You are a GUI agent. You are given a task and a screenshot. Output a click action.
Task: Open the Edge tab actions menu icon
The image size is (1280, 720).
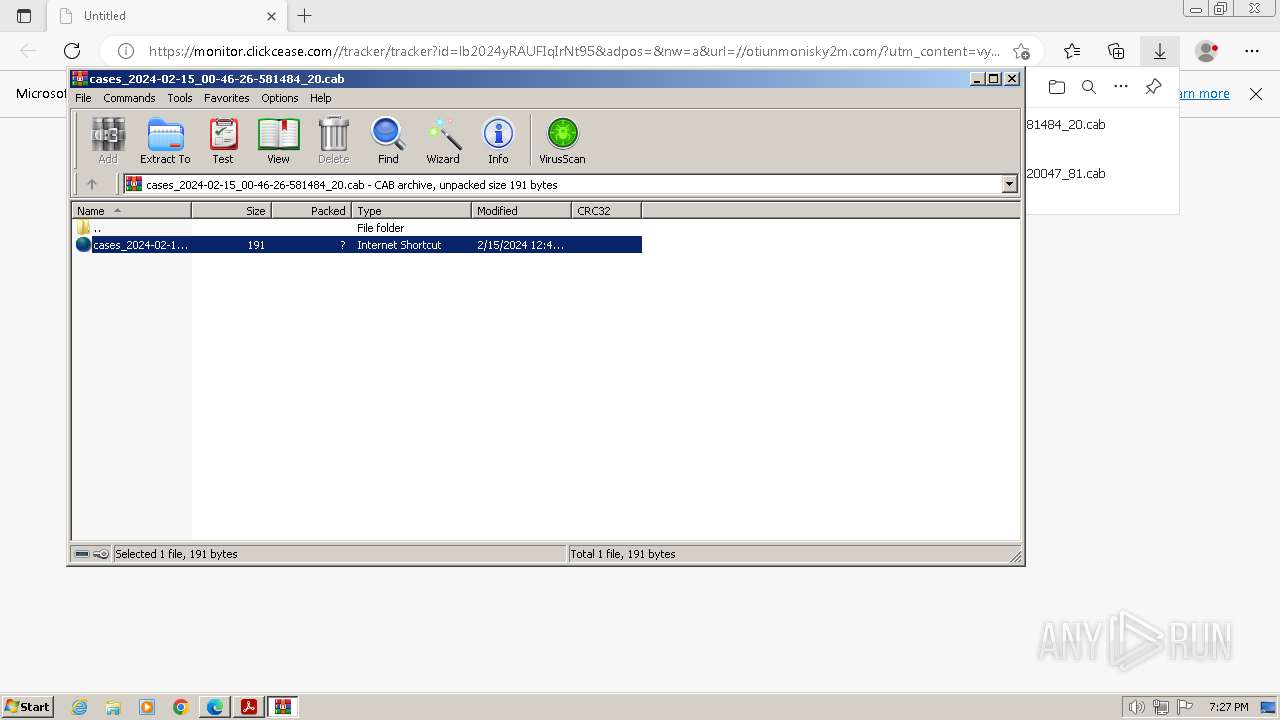24,16
